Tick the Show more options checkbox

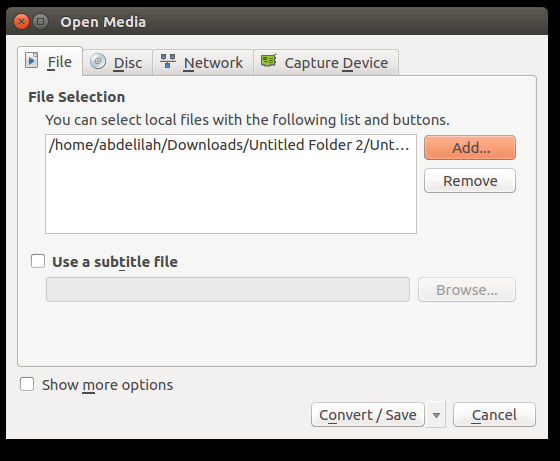pyautogui.click(x=27, y=384)
